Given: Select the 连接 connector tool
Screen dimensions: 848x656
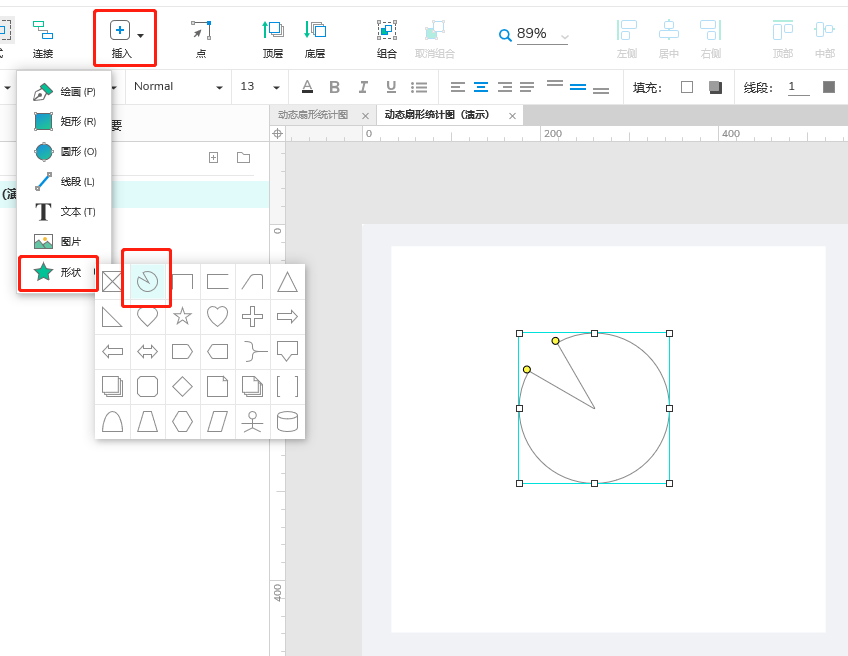Looking at the screenshot, I should [x=43, y=39].
